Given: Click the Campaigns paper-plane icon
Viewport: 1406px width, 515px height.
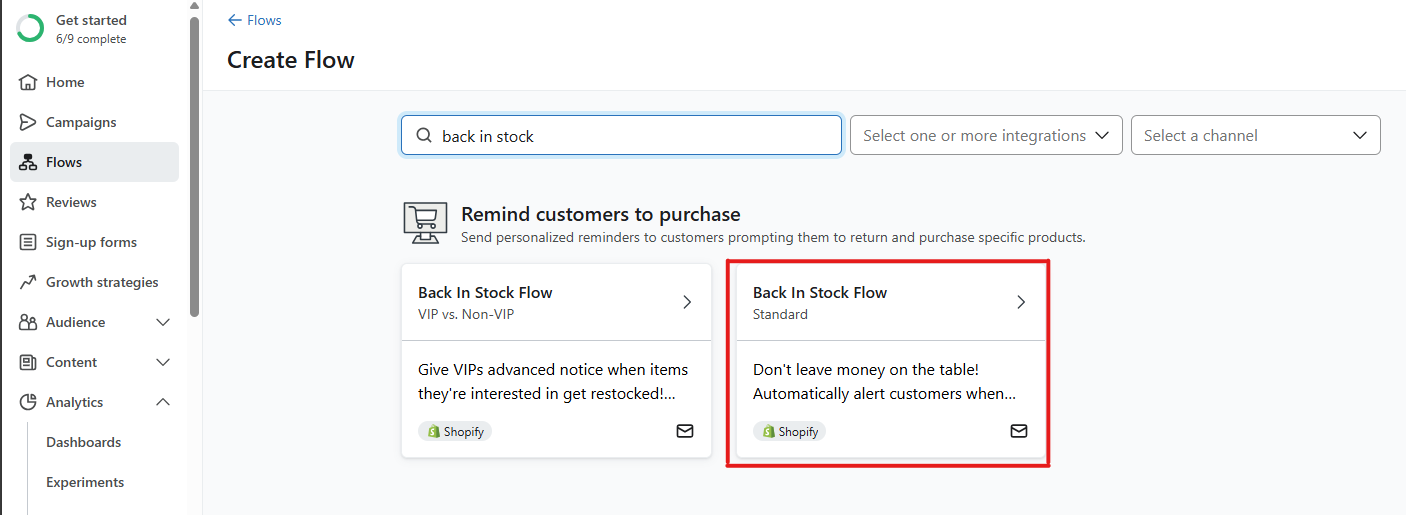Looking at the screenshot, I should click(28, 122).
